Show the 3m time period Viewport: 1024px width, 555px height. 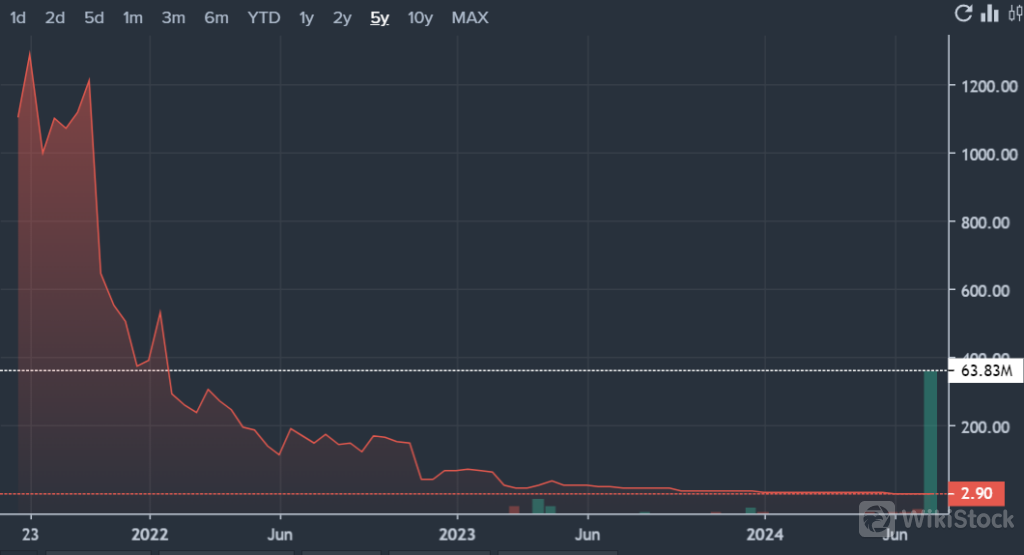tap(173, 18)
